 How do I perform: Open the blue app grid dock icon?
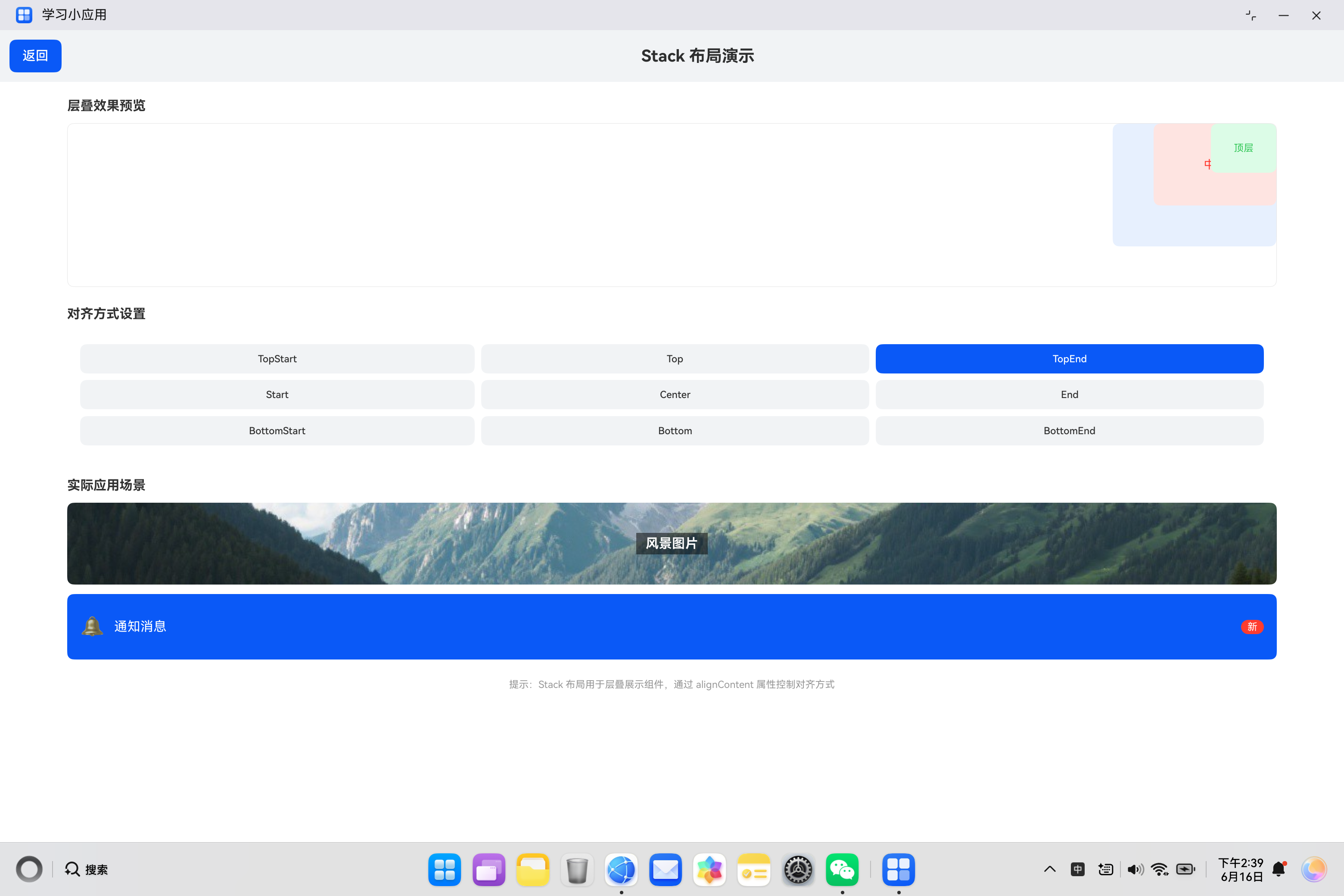coord(445,870)
